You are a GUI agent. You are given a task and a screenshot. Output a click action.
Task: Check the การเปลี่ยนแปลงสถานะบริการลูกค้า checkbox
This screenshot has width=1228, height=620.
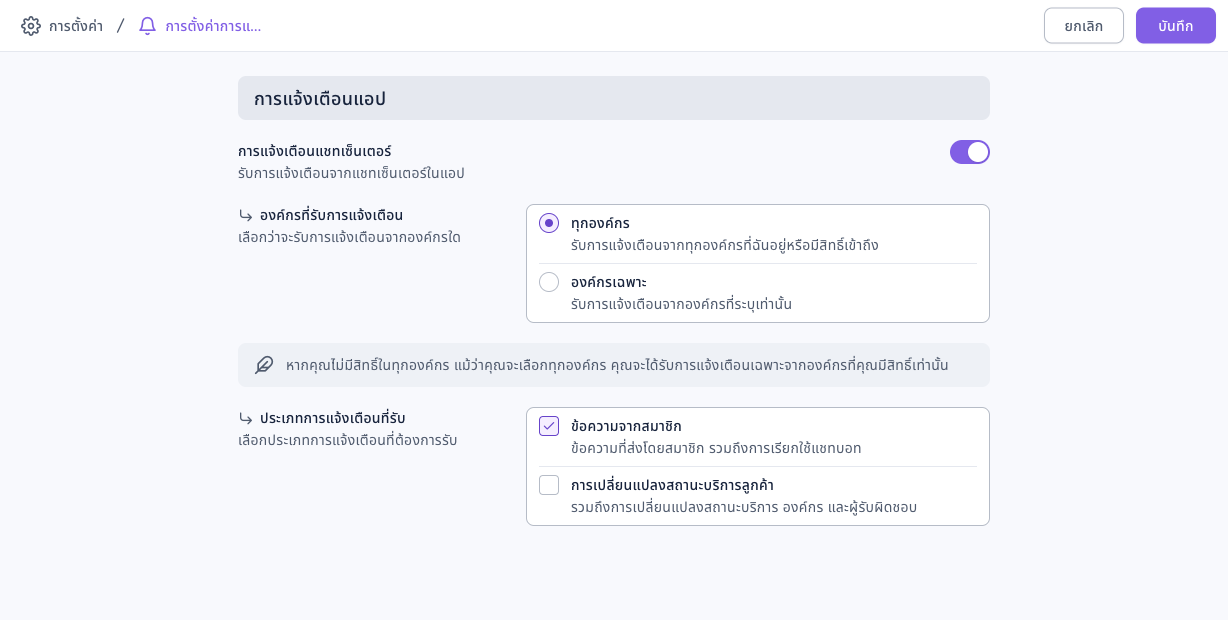pos(549,485)
